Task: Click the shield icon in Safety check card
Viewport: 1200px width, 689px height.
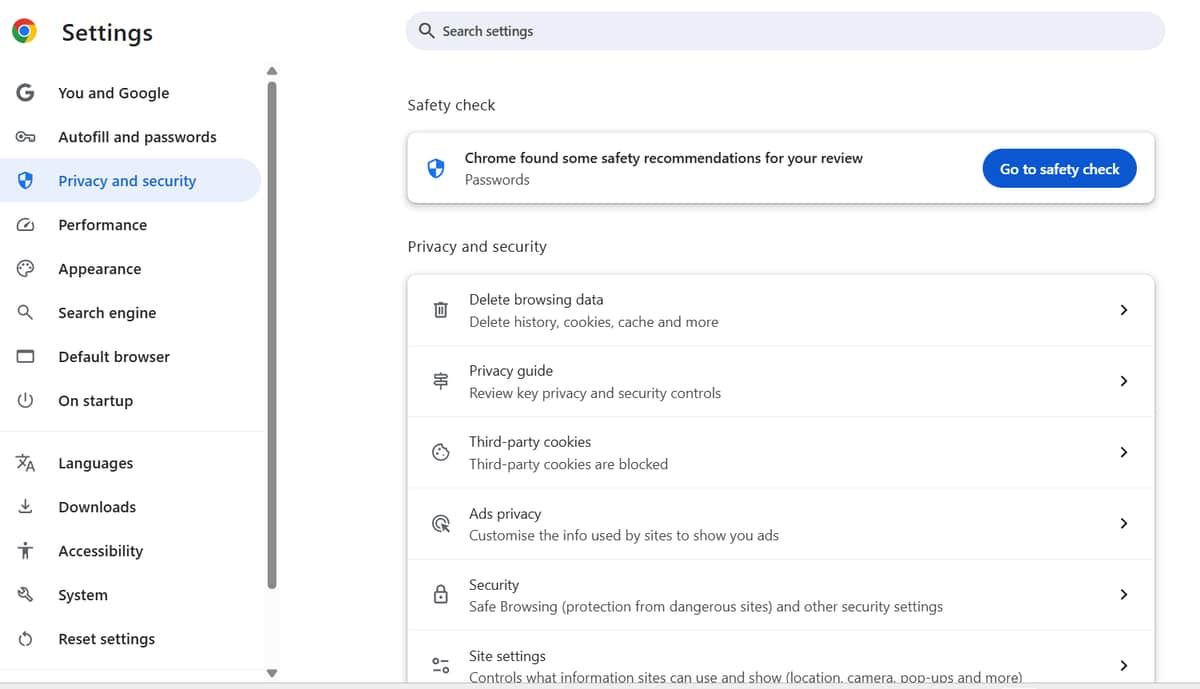Action: [436, 169]
